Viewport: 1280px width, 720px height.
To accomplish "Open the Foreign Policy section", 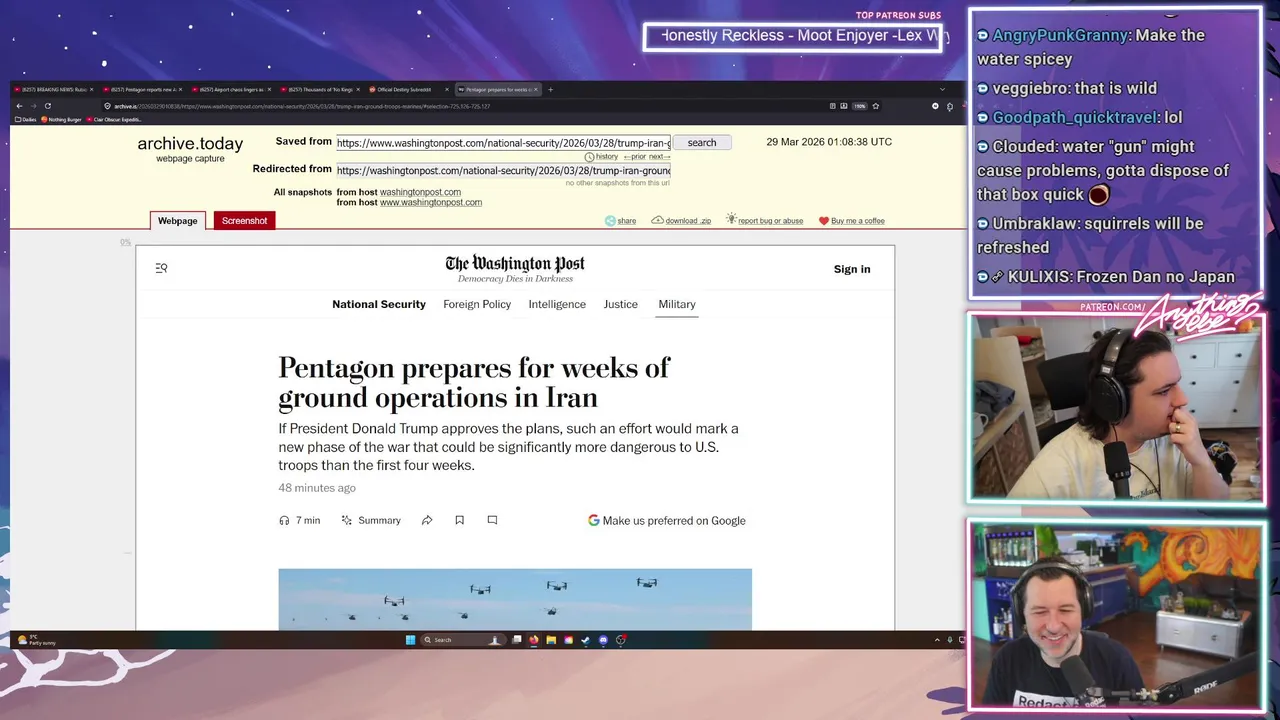I will pyautogui.click(x=477, y=304).
